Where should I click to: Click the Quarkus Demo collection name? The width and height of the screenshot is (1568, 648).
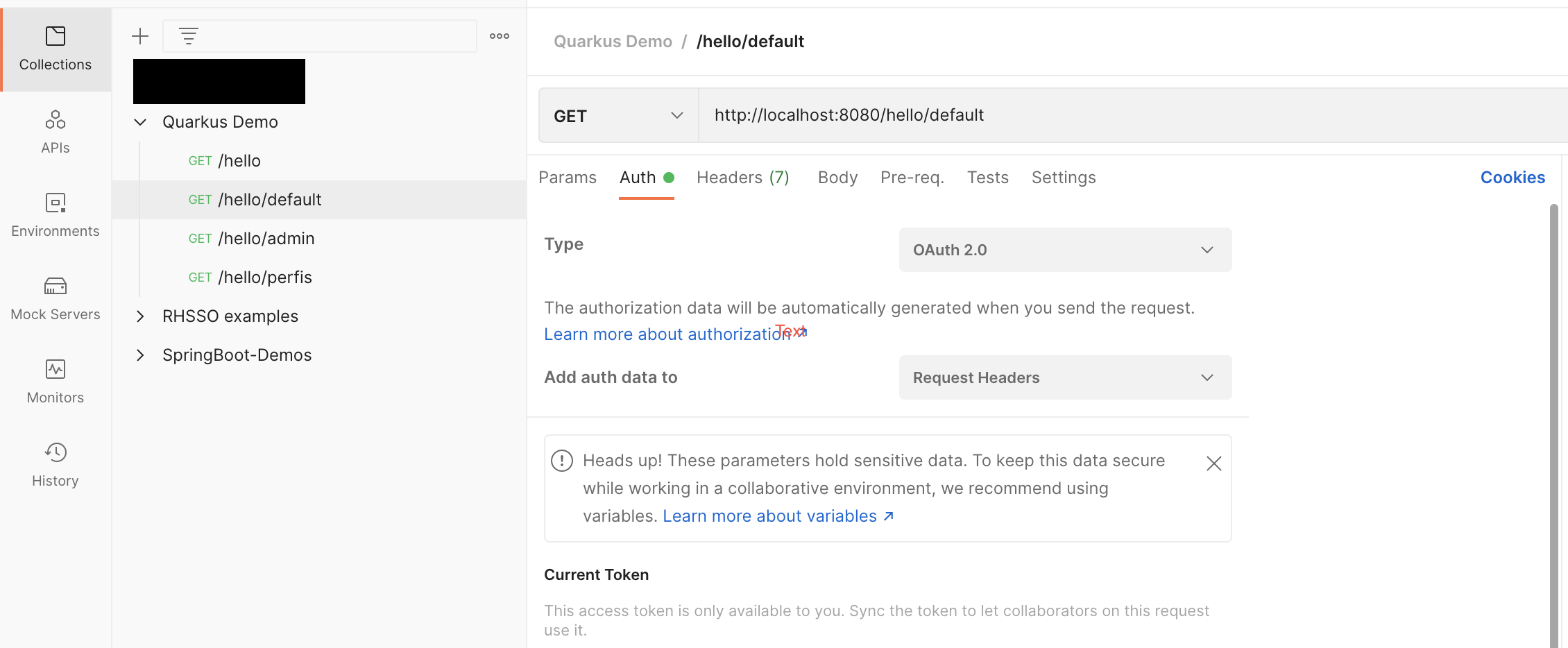(220, 122)
